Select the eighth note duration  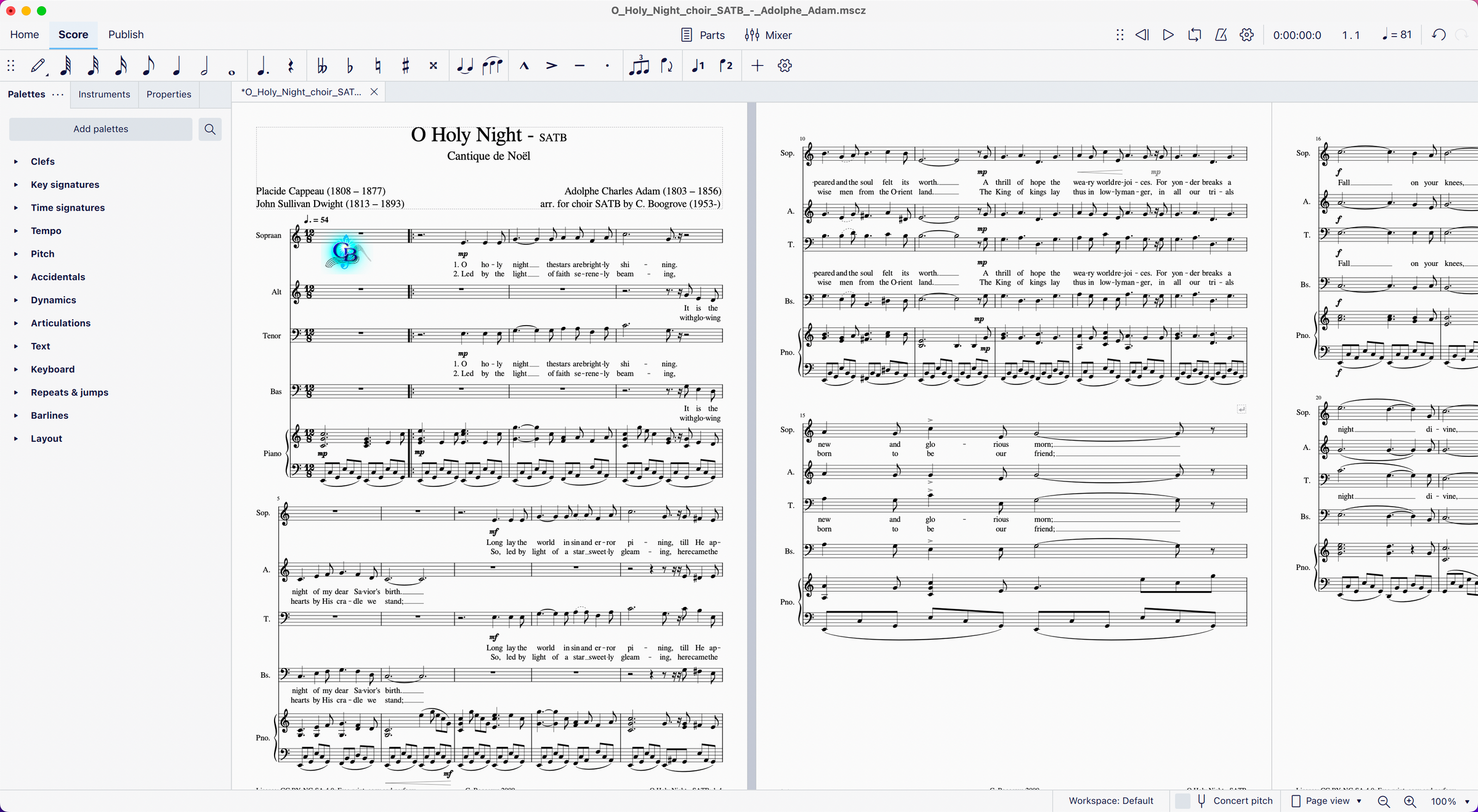[148, 65]
